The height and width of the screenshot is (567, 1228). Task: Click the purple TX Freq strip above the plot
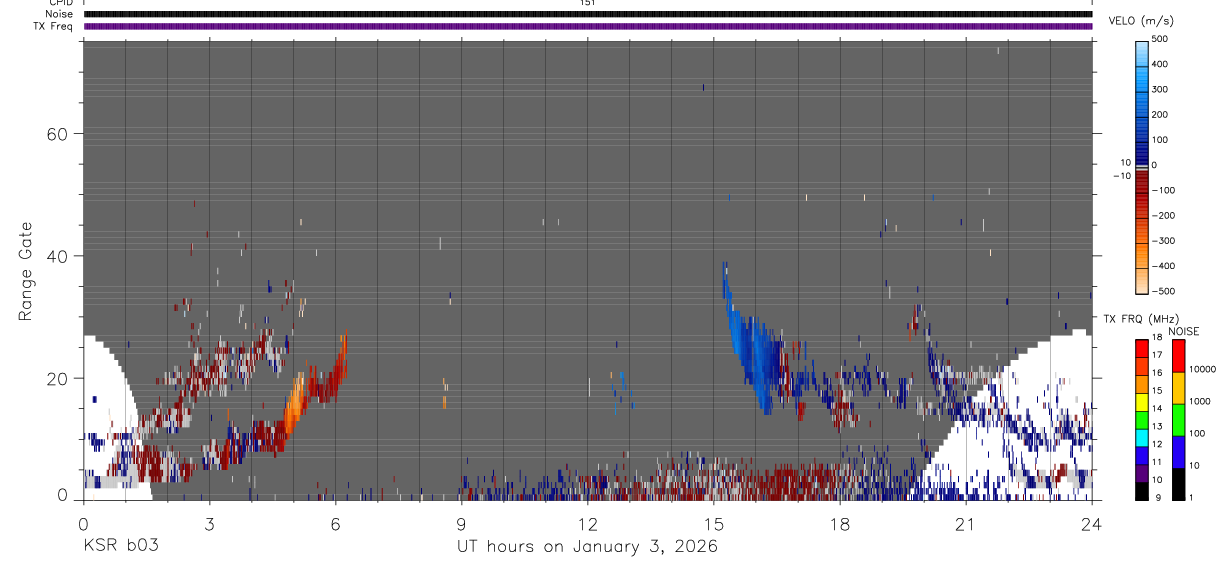pyautogui.click(x=588, y=26)
